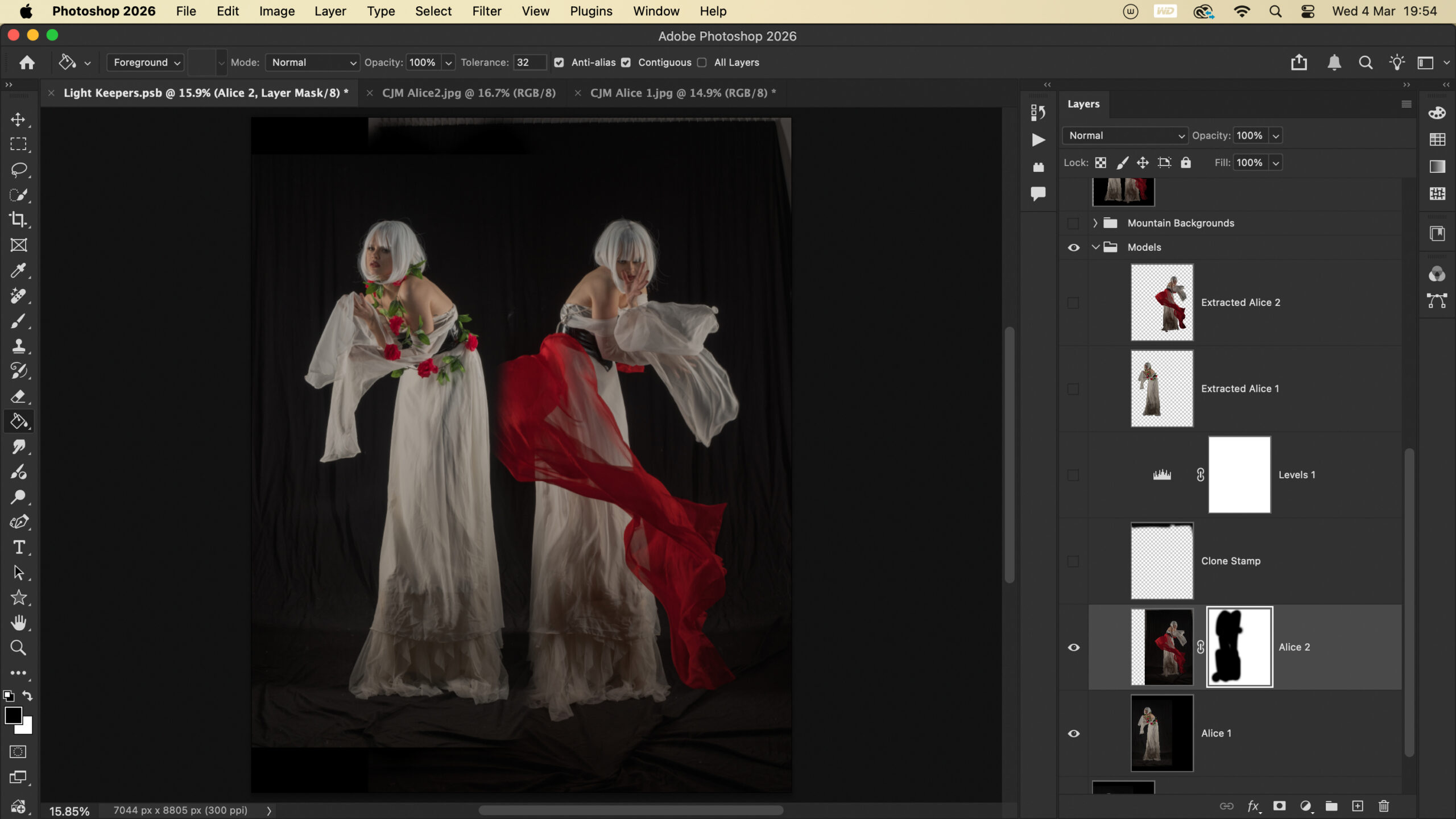Open the layer blend mode dropdown
1456x819 pixels.
click(1125, 135)
